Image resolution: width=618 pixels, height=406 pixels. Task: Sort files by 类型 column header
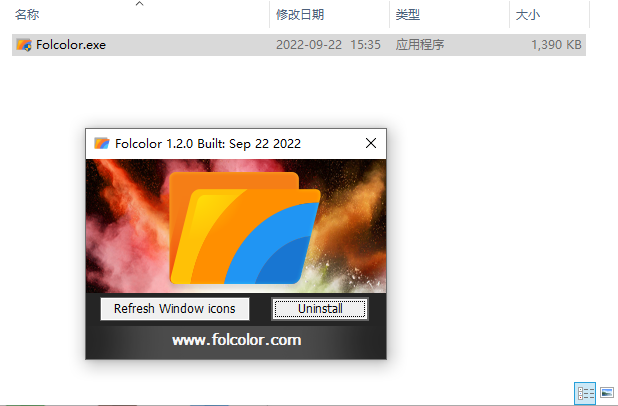pos(408,15)
